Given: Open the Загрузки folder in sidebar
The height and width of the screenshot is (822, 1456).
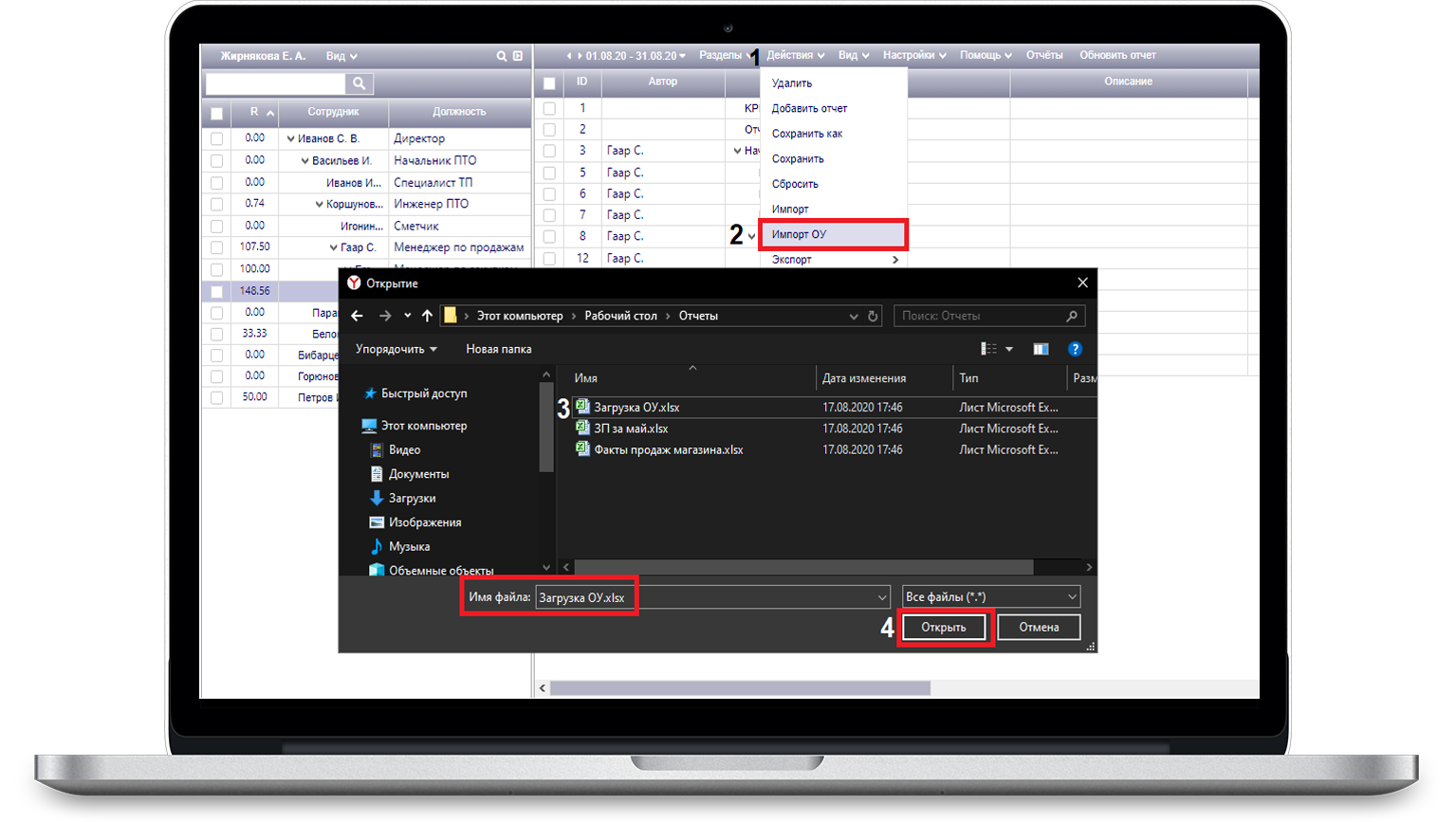Looking at the screenshot, I should (412, 498).
